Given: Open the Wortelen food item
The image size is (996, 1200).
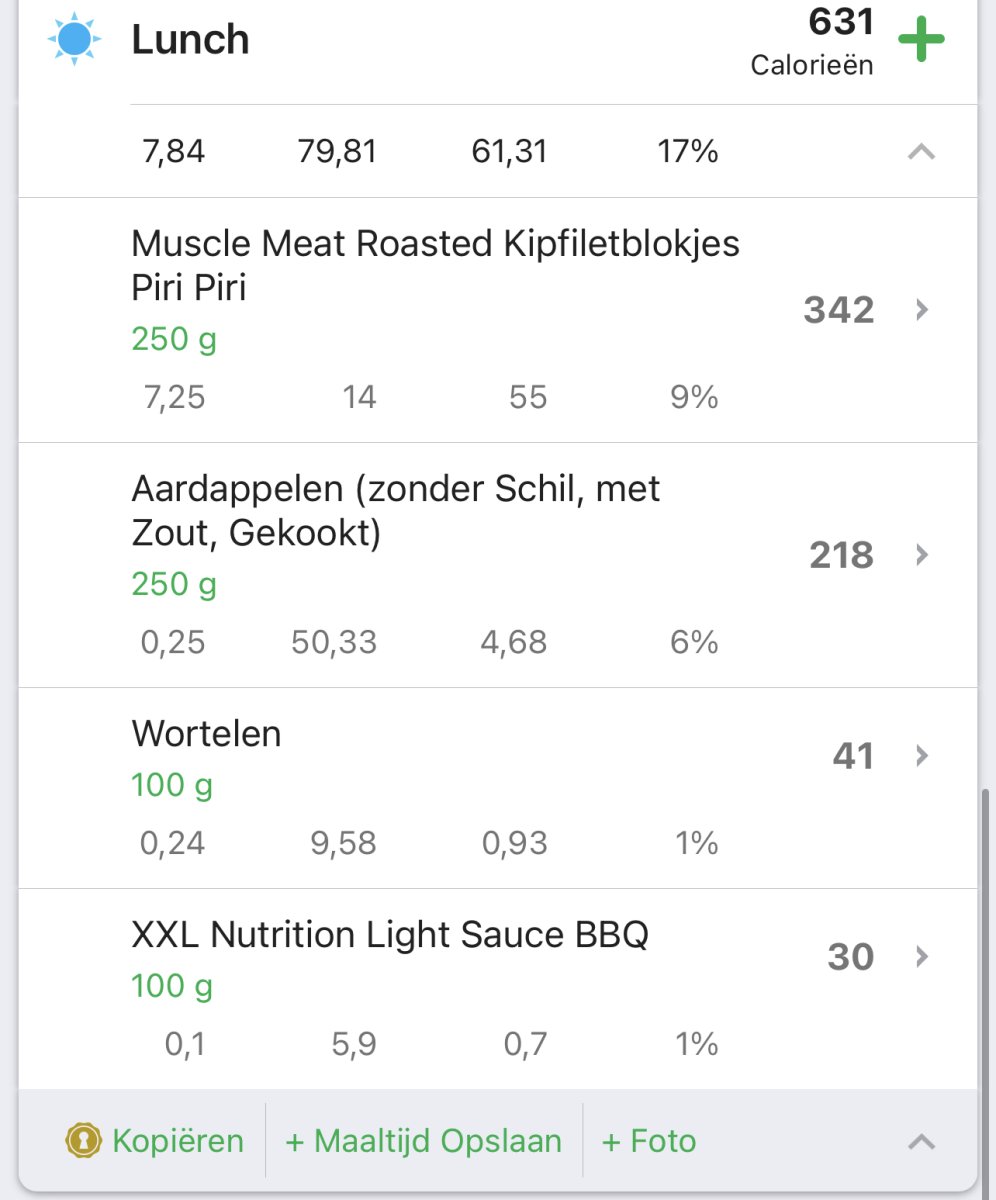Looking at the screenshot, I should tap(206, 734).
